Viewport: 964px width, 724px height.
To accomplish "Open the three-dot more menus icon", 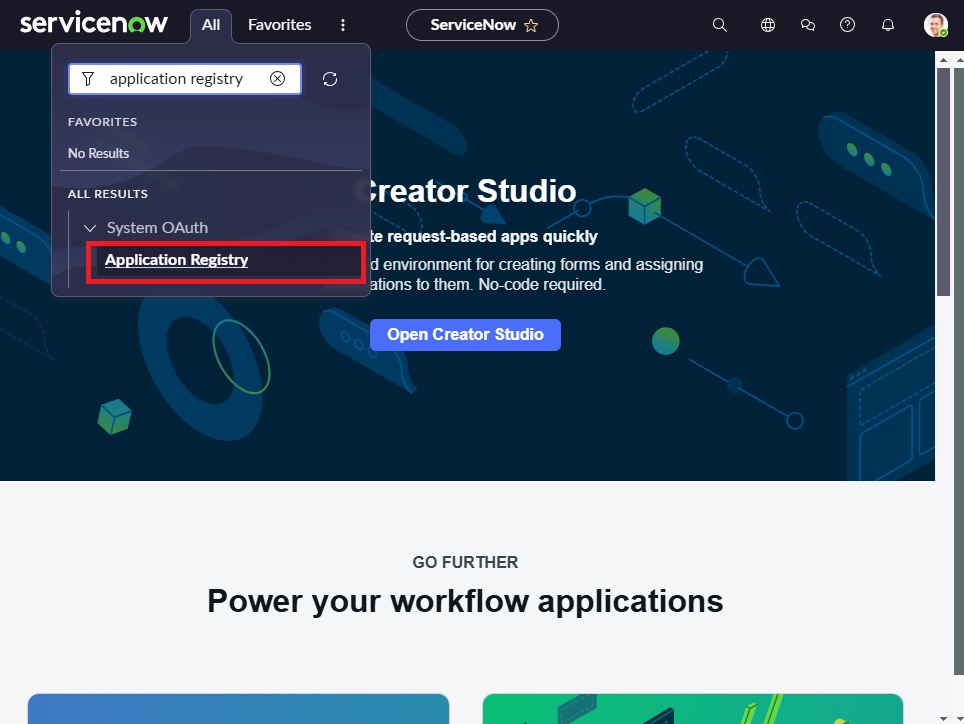I will pos(343,25).
